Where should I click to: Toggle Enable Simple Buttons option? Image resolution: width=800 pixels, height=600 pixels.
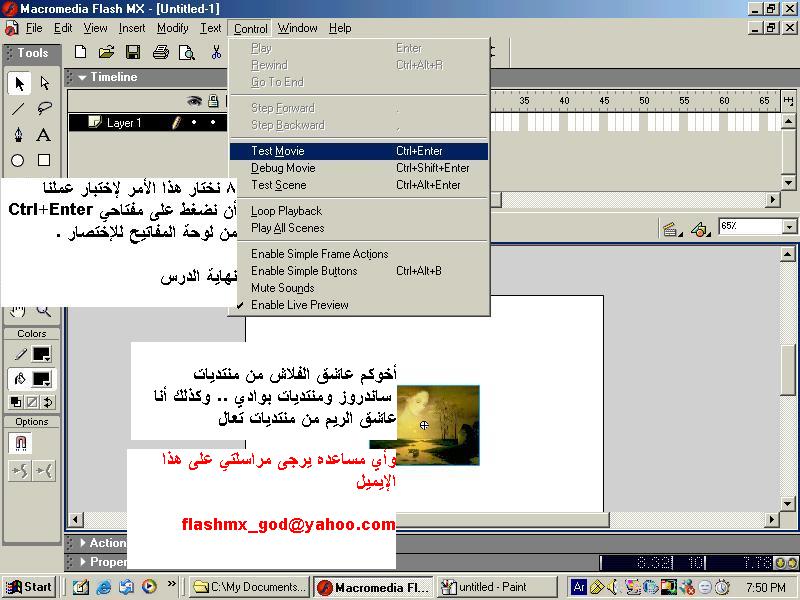pos(359,271)
